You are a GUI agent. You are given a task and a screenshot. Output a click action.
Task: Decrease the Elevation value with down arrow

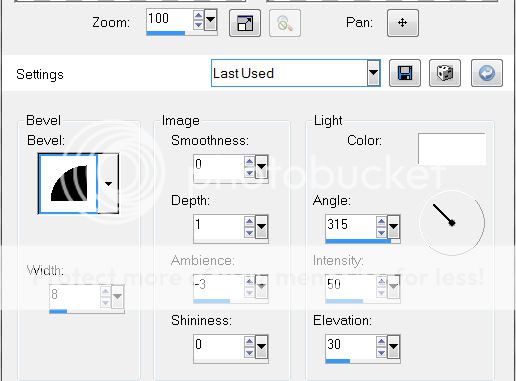[381, 352]
